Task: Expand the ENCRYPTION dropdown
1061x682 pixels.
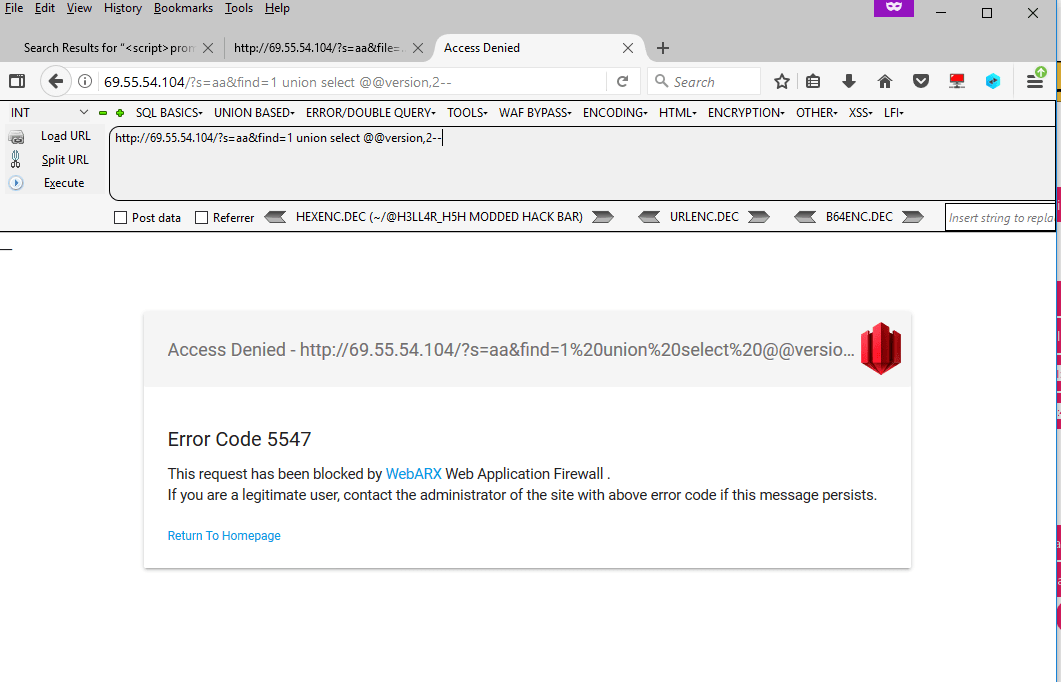Action: pos(746,113)
